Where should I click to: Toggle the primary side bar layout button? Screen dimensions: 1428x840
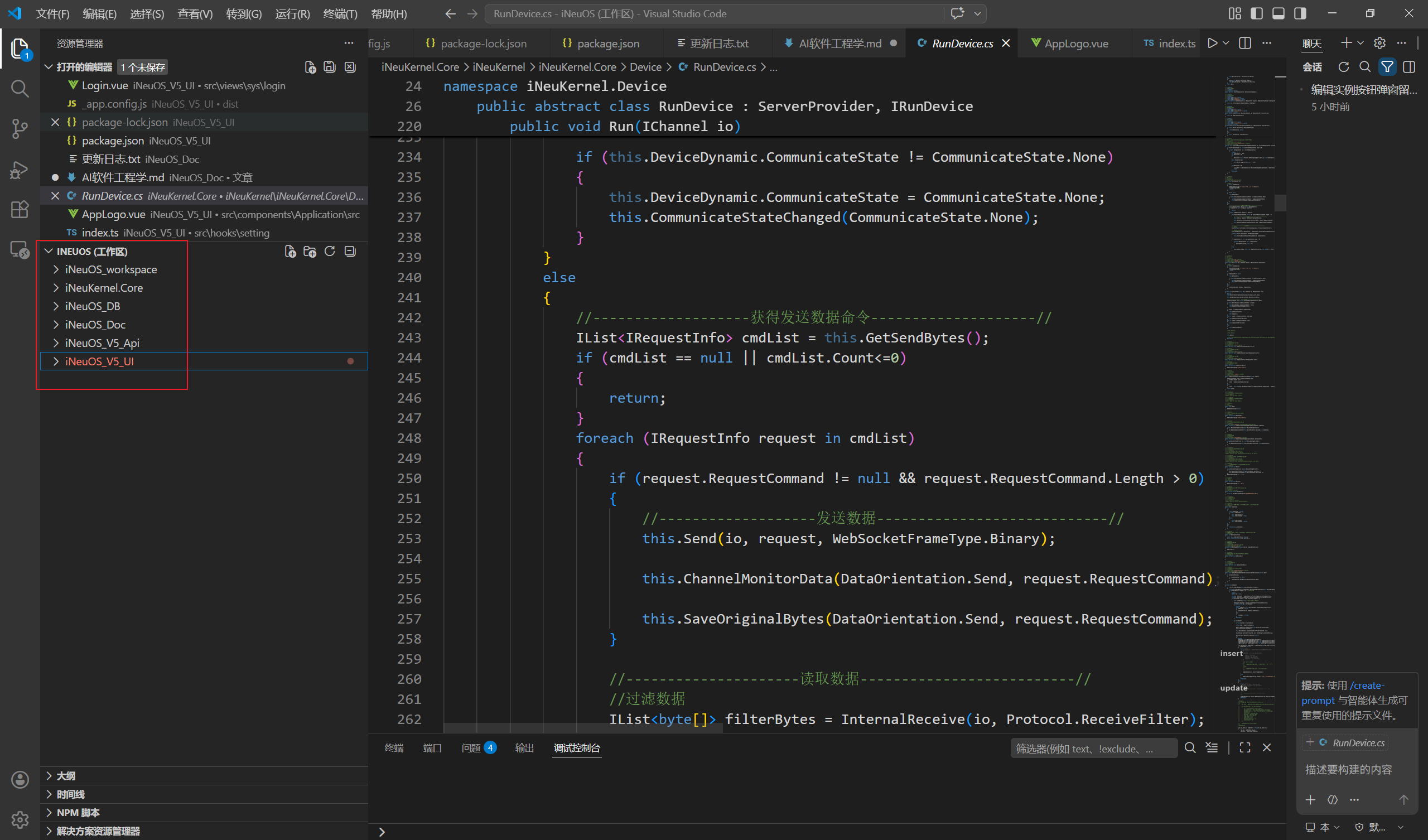pos(1256,13)
